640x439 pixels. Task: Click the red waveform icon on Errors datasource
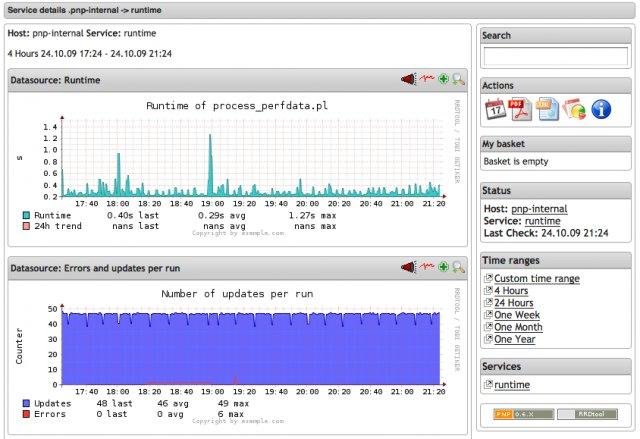[x=426, y=268]
